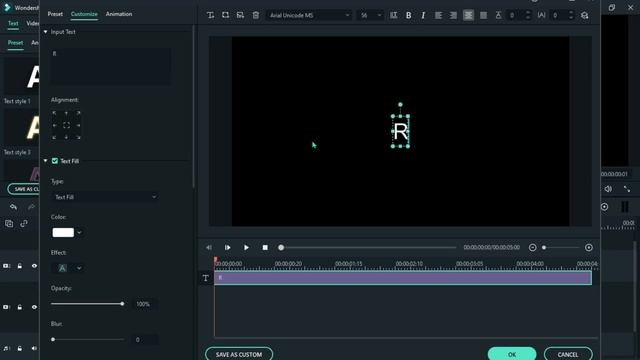Toggle eye visibility on top video track
Viewport: 640px width, 360px height.
34,266
